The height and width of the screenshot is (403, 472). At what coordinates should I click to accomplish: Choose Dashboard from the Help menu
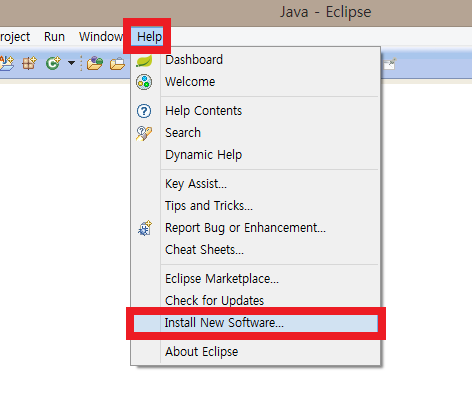tap(255, 60)
